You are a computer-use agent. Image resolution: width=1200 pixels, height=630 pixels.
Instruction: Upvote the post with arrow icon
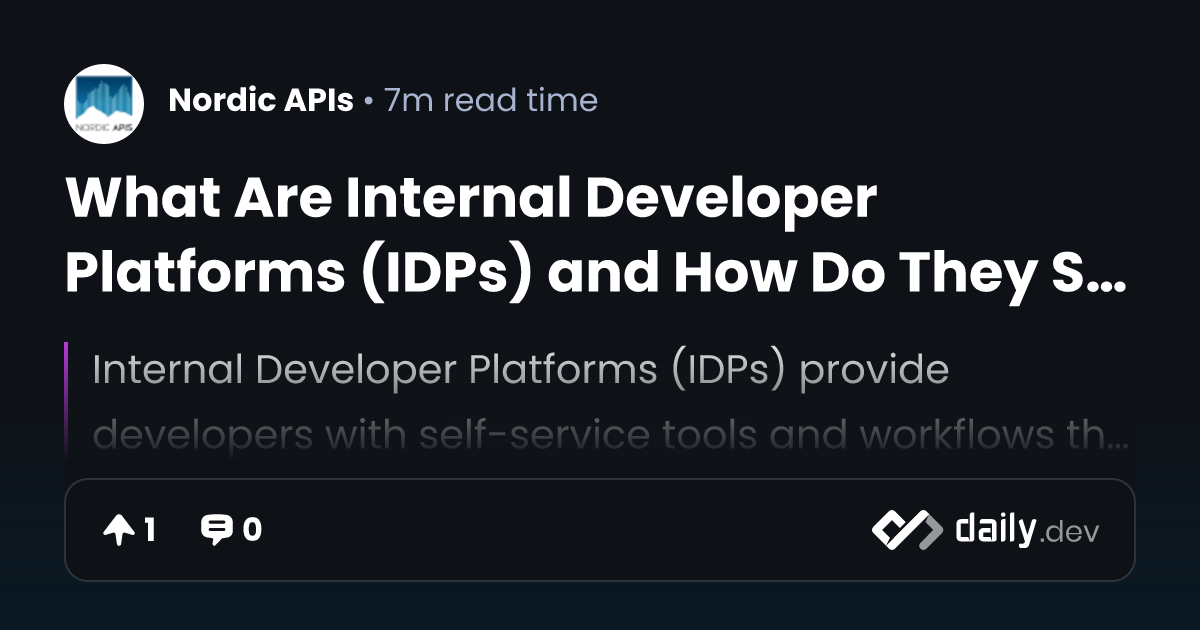click(x=119, y=530)
